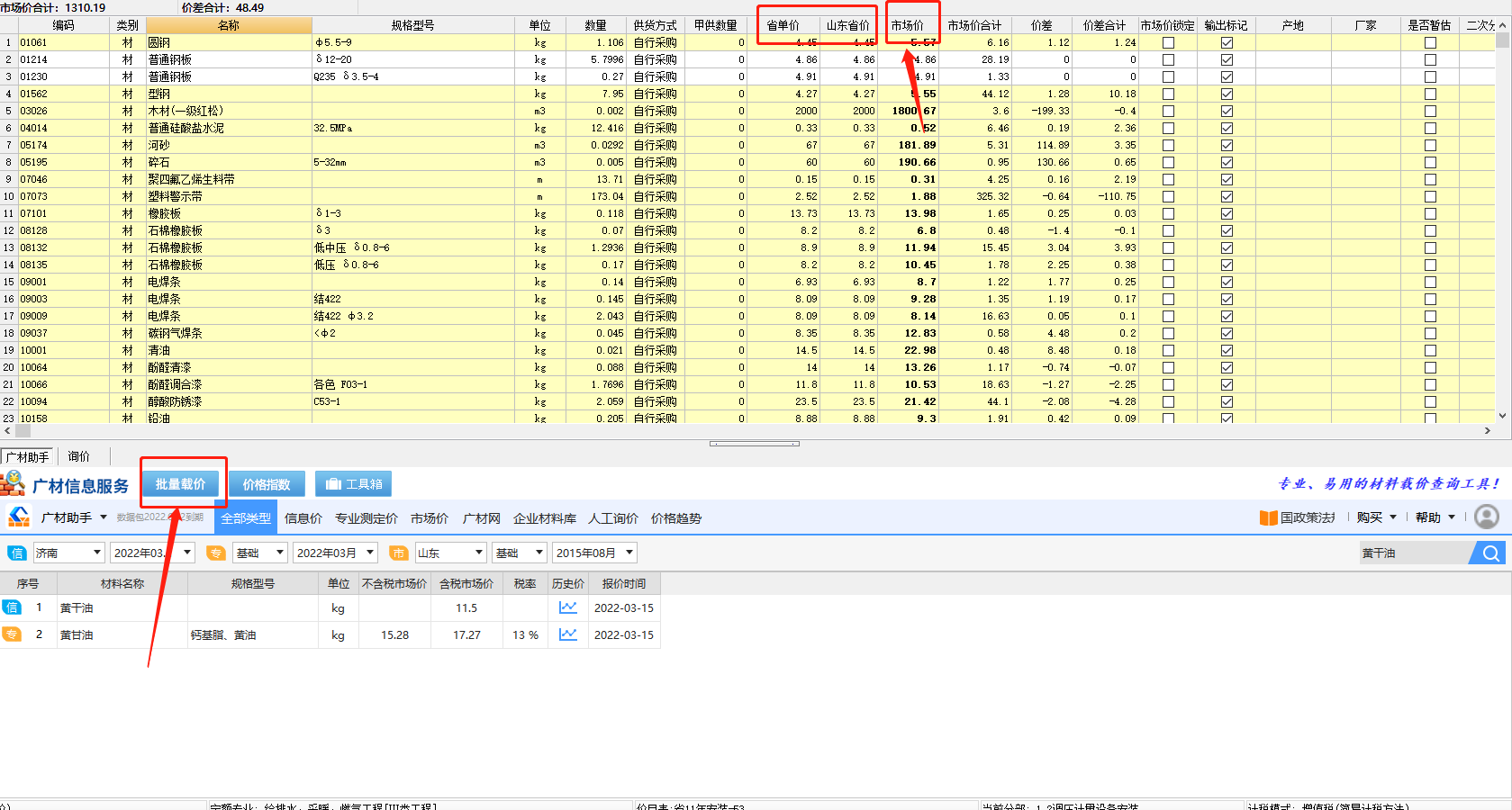View history price chart for 黄干油 row

point(567,607)
